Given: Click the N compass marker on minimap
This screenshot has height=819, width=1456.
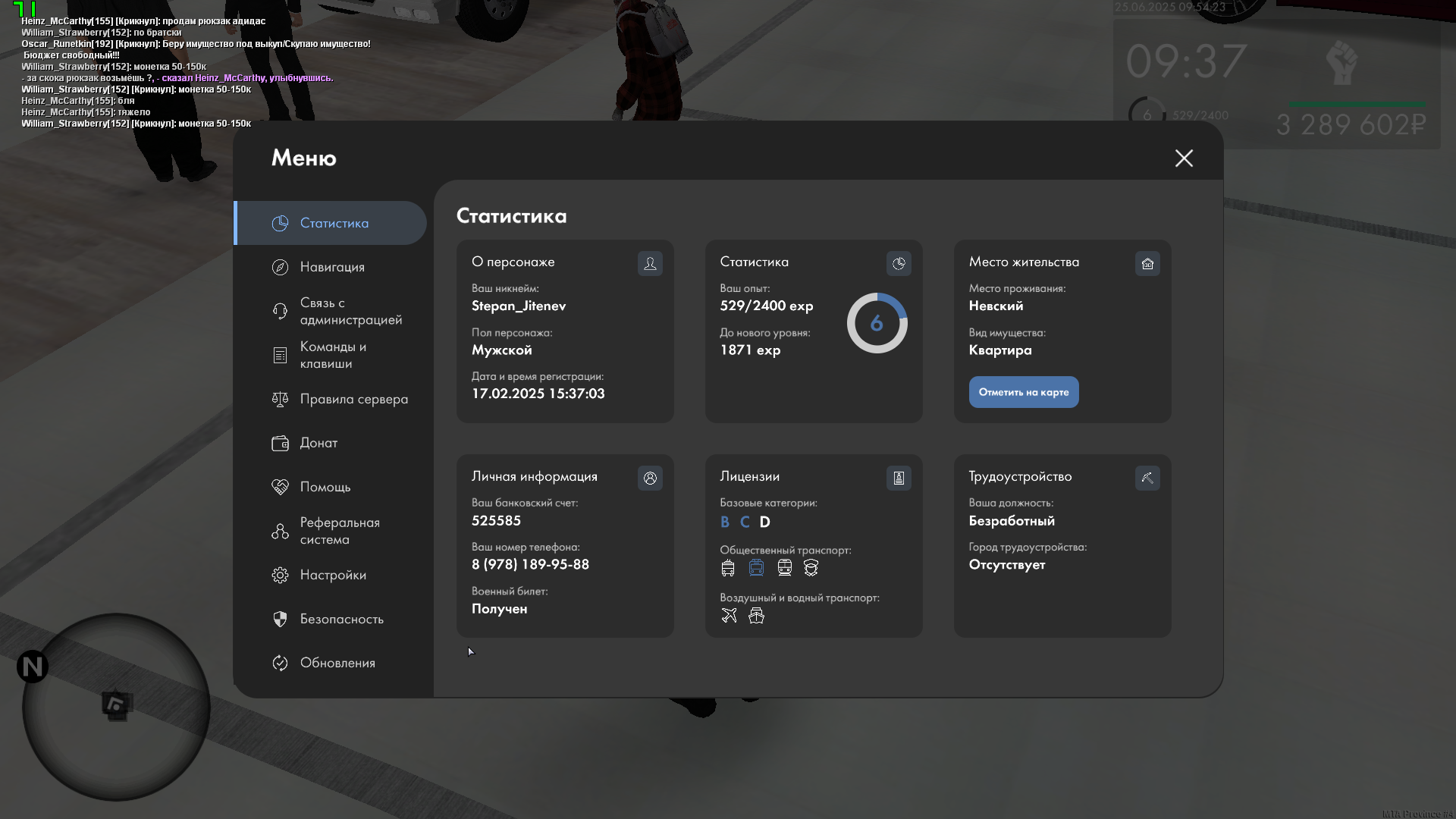Looking at the screenshot, I should click(33, 667).
